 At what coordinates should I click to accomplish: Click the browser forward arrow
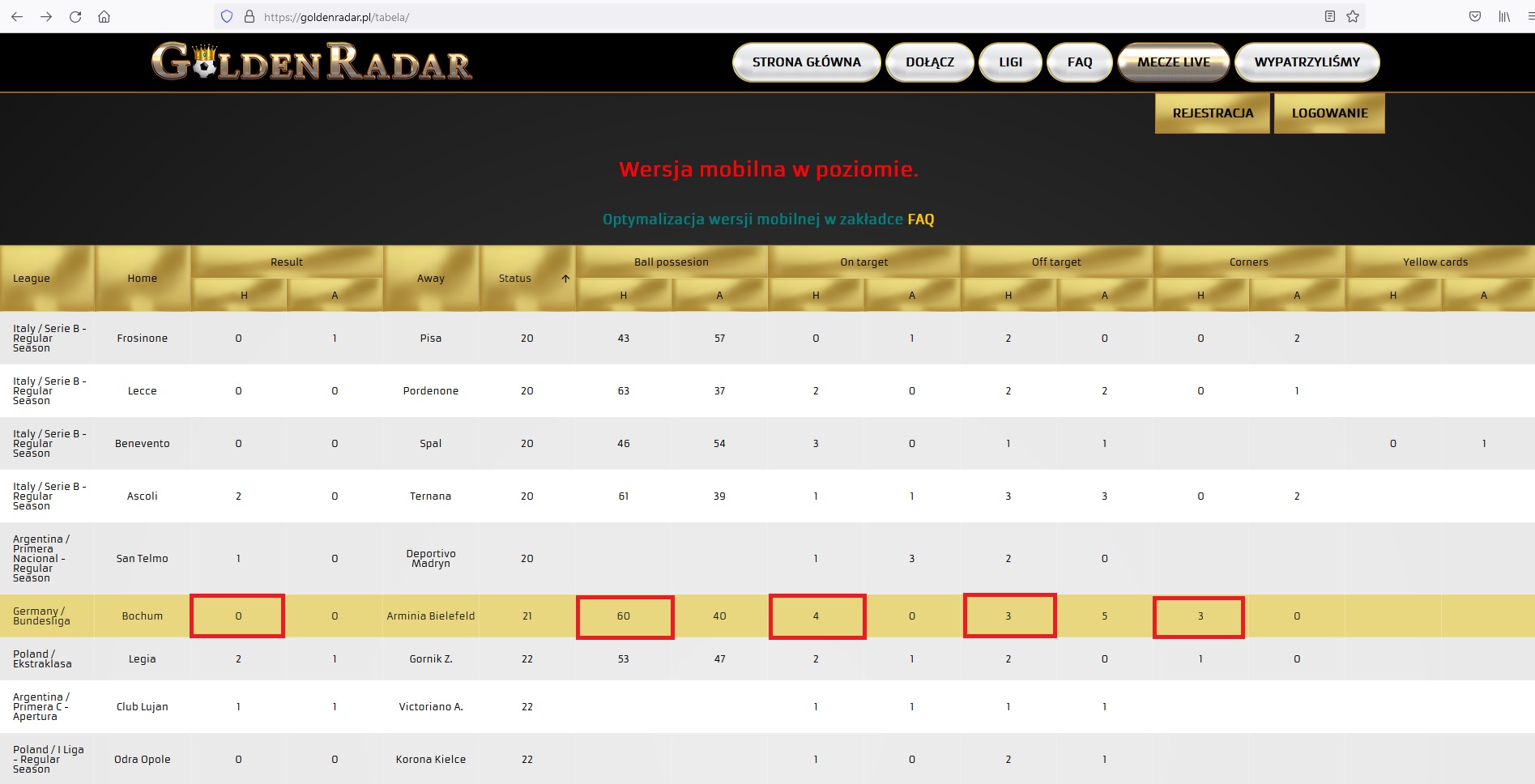click(x=46, y=16)
